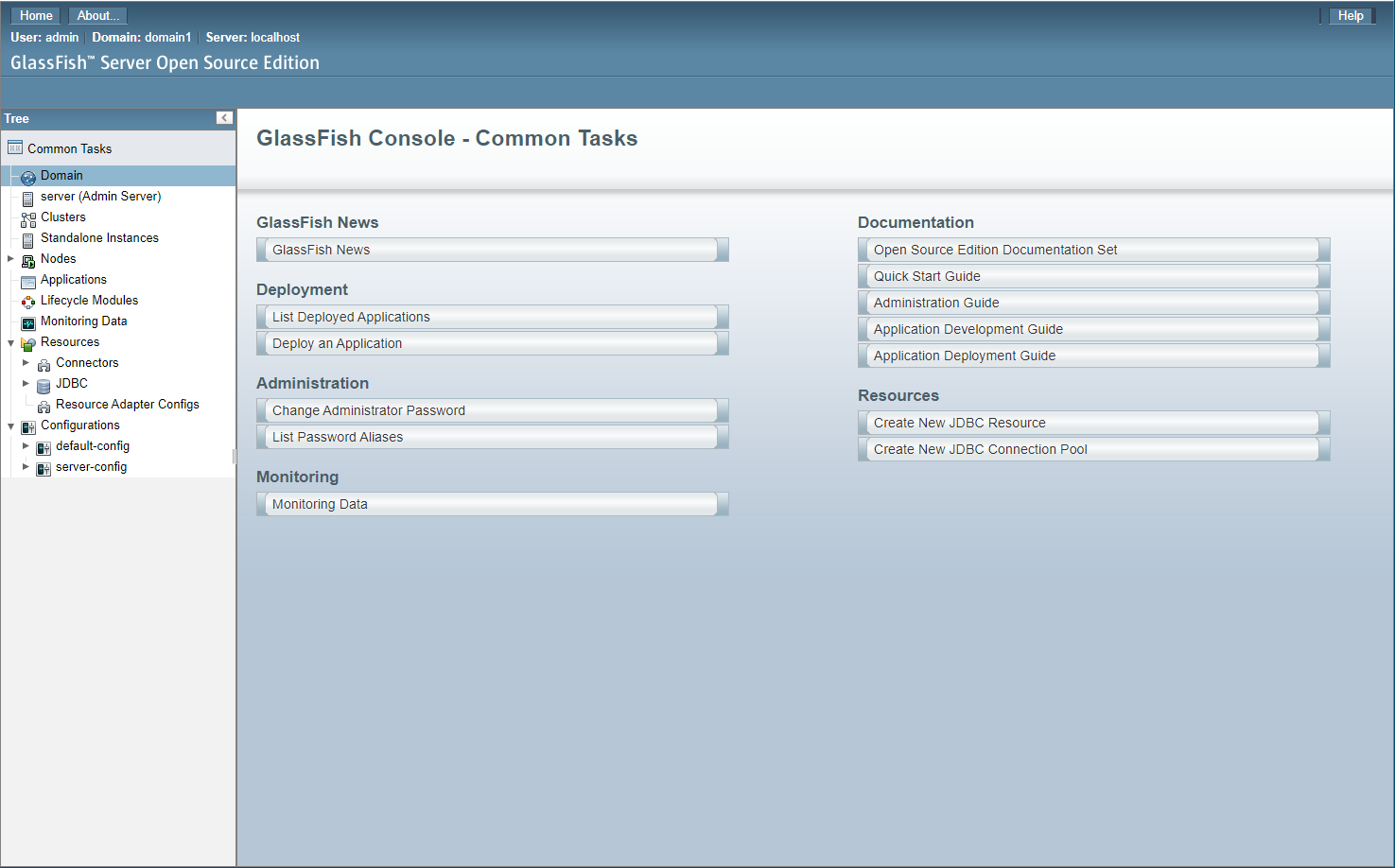The width and height of the screenshot is (1395, 868).
Task: Open the Quick Start Guide
Action: 1093,276
